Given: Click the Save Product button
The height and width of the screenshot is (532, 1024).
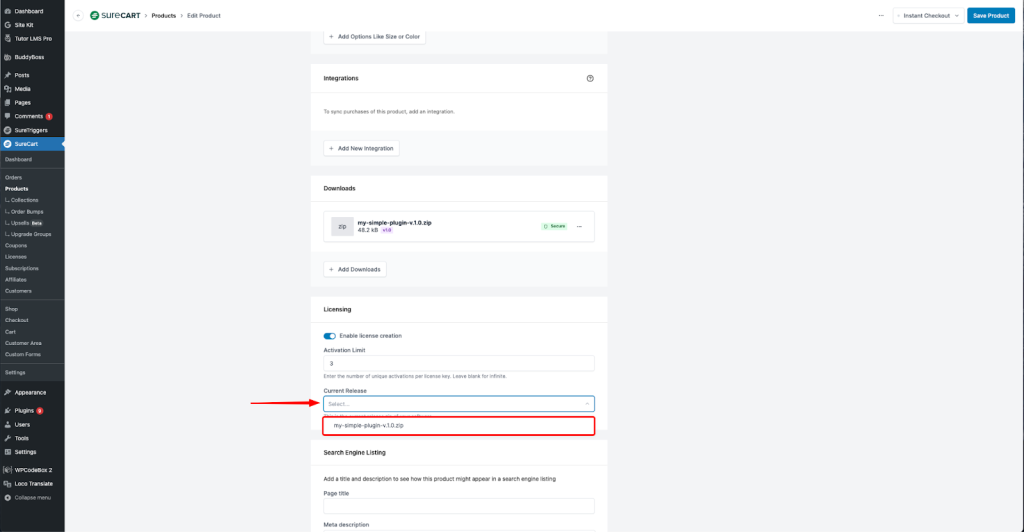Looking at the screenshot, I should tap(990, 16).
